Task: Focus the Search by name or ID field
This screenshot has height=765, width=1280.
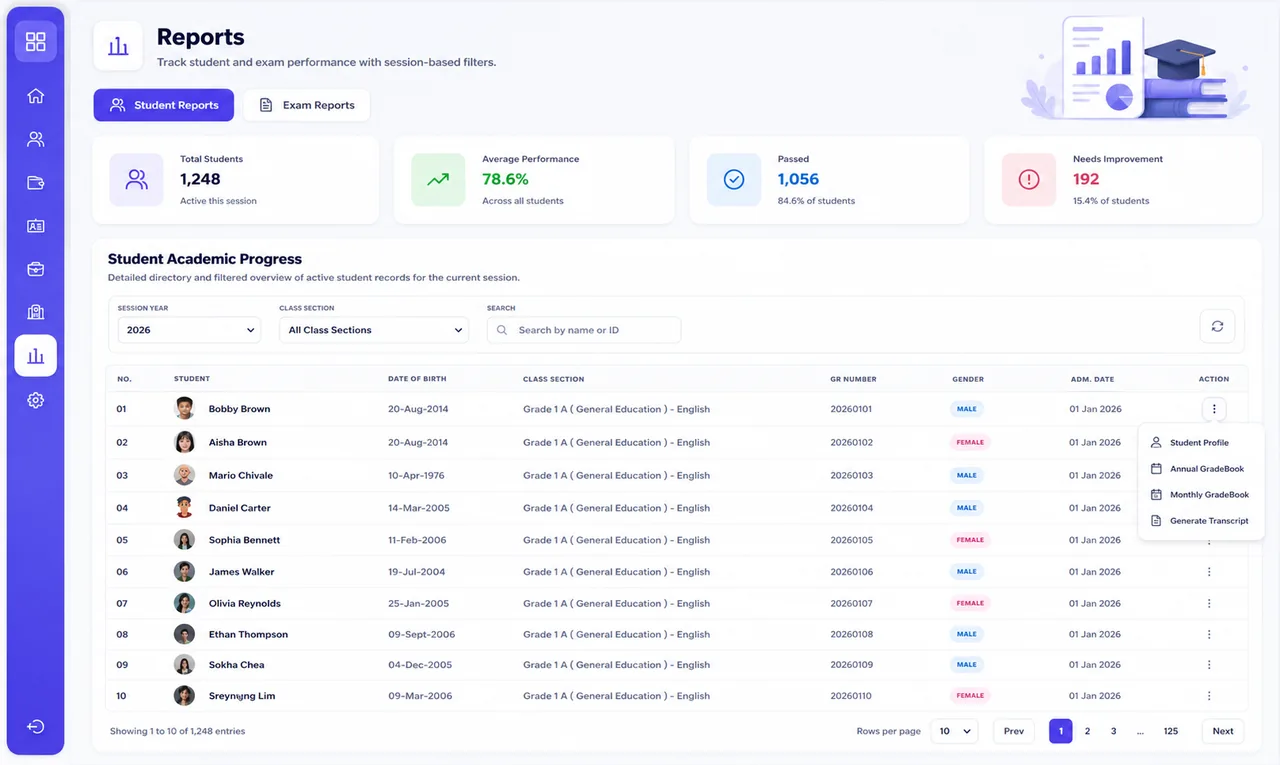Action: 584,330
